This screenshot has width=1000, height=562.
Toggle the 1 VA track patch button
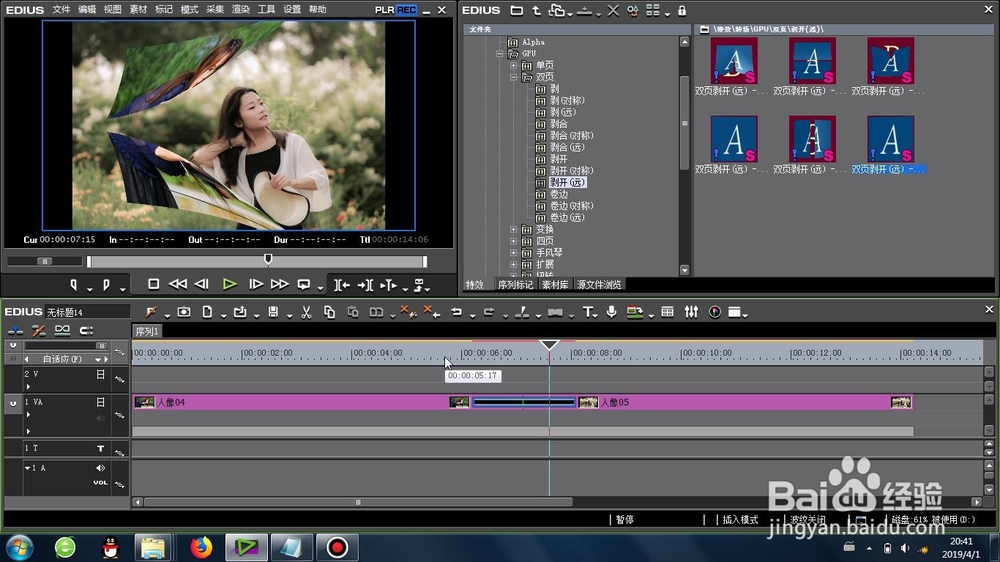[13, 403]
